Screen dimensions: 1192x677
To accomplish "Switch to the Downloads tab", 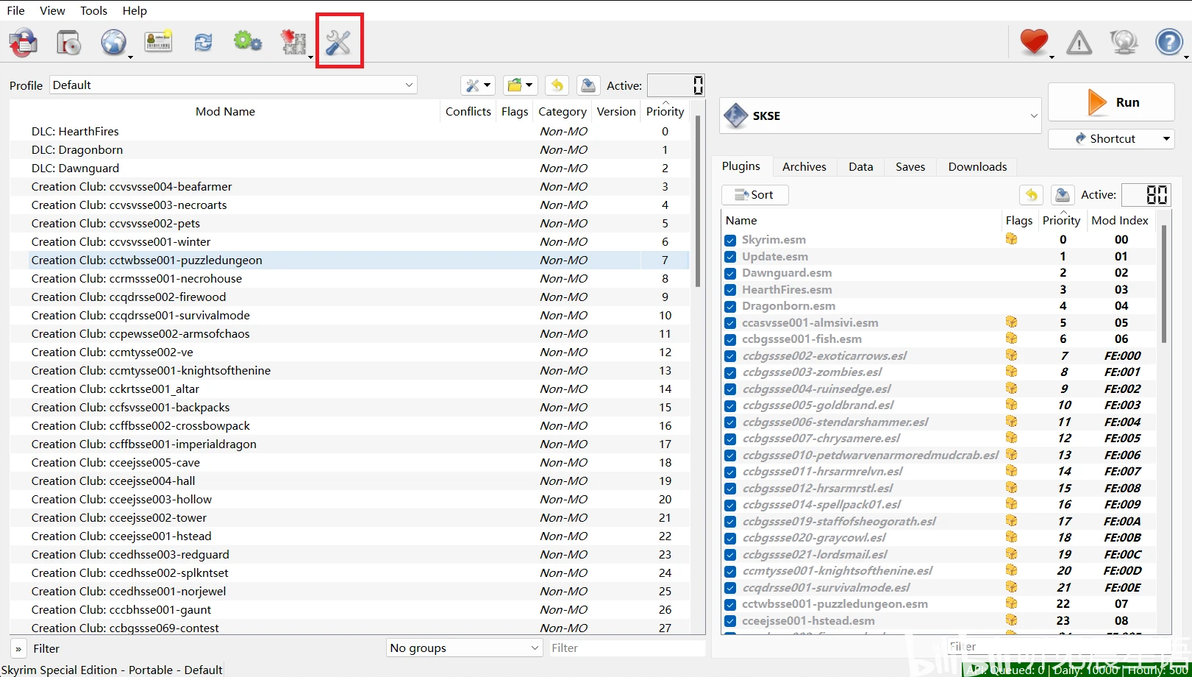I will tap(977, 166).
